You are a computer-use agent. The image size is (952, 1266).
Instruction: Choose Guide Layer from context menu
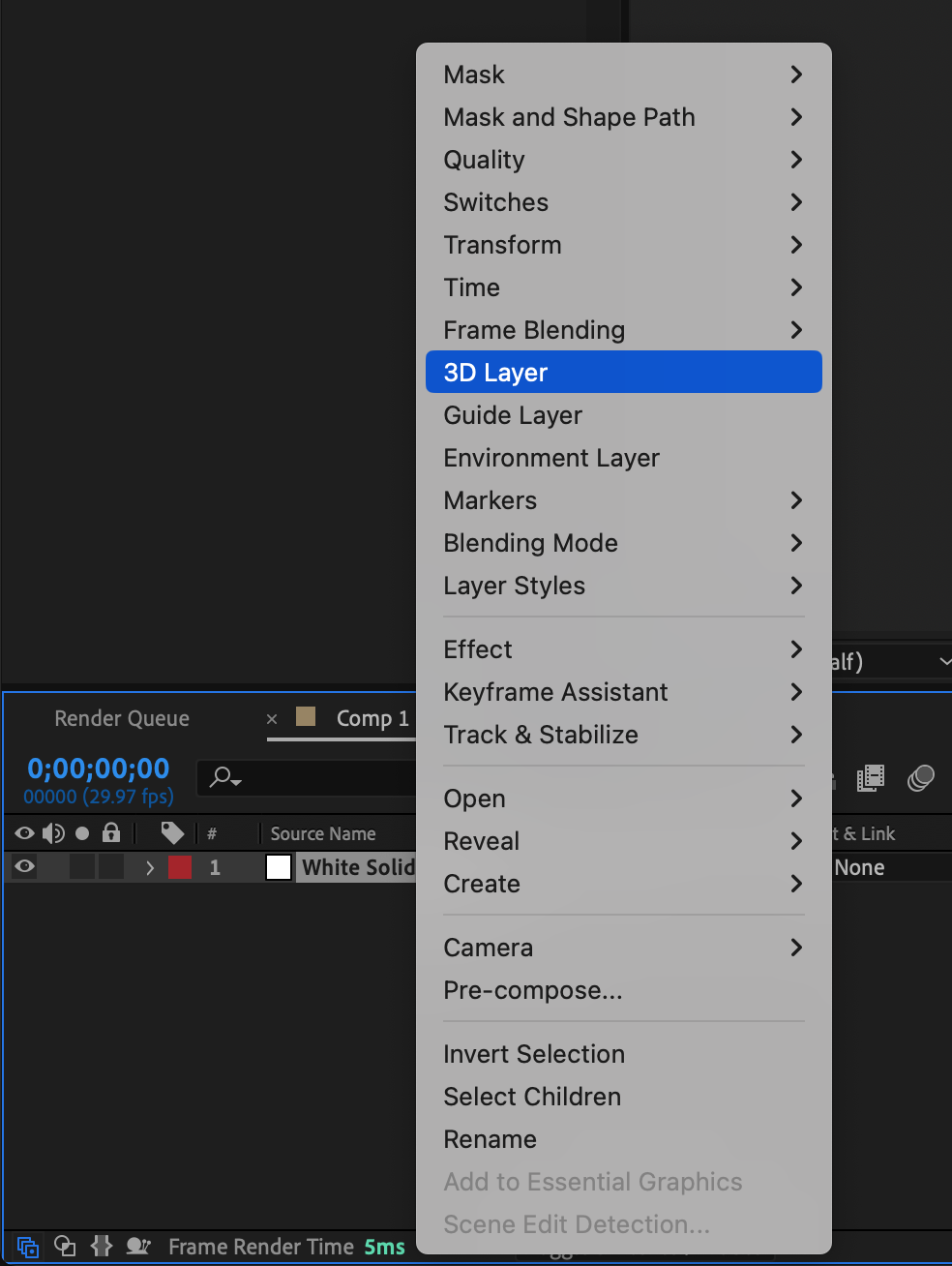624,415
